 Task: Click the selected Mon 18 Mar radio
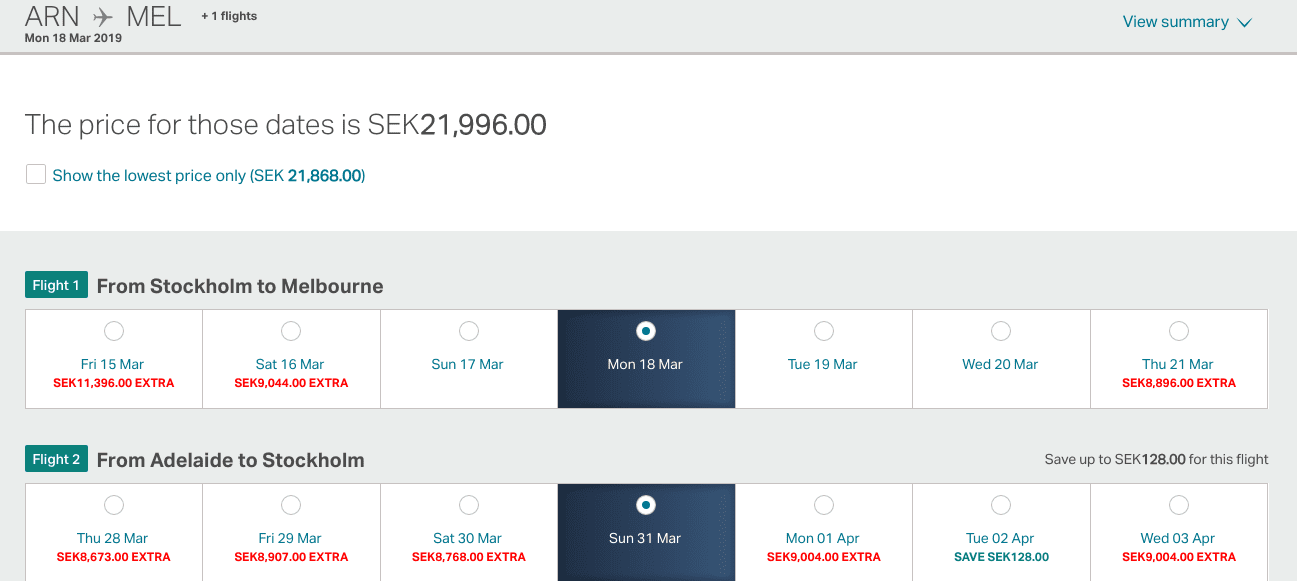(x=646, y=331)
